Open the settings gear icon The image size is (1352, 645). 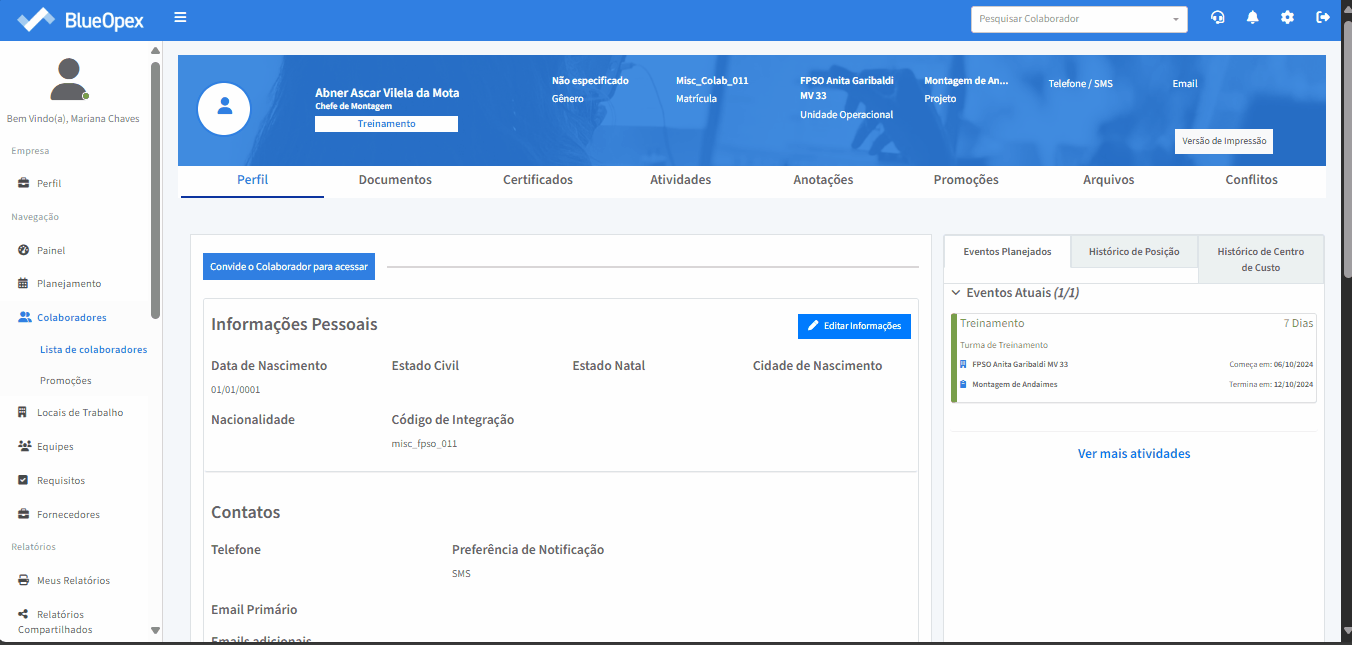click(1288, 17)
